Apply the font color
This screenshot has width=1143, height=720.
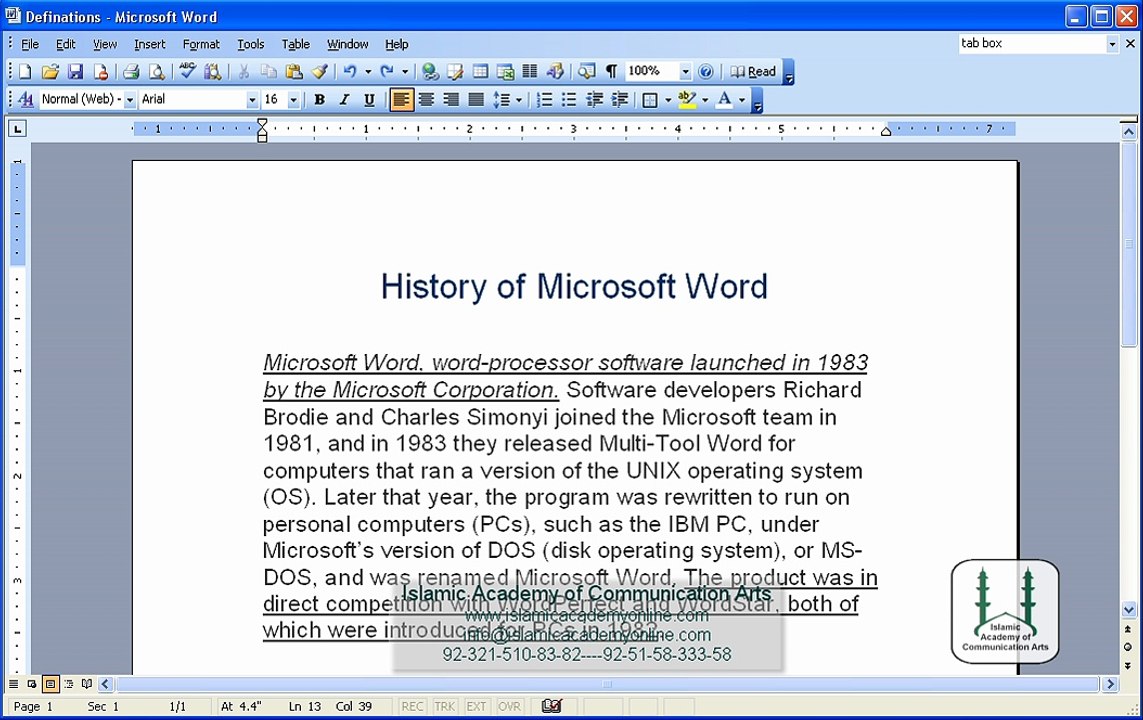724,99
